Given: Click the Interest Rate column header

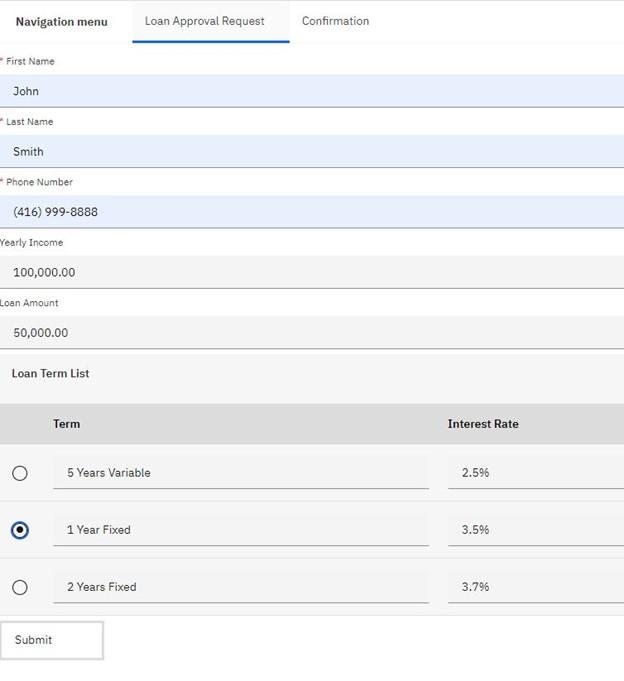Looking at the screenshot, I should 483,424.
